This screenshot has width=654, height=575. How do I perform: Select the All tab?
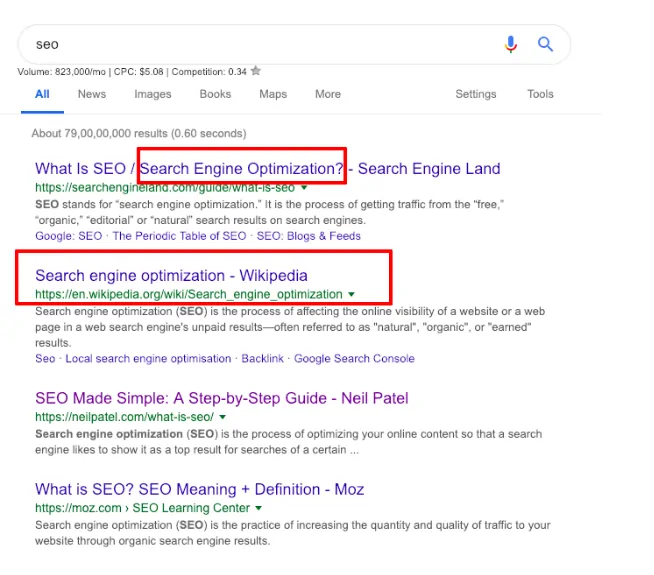[x=42, y=94]
